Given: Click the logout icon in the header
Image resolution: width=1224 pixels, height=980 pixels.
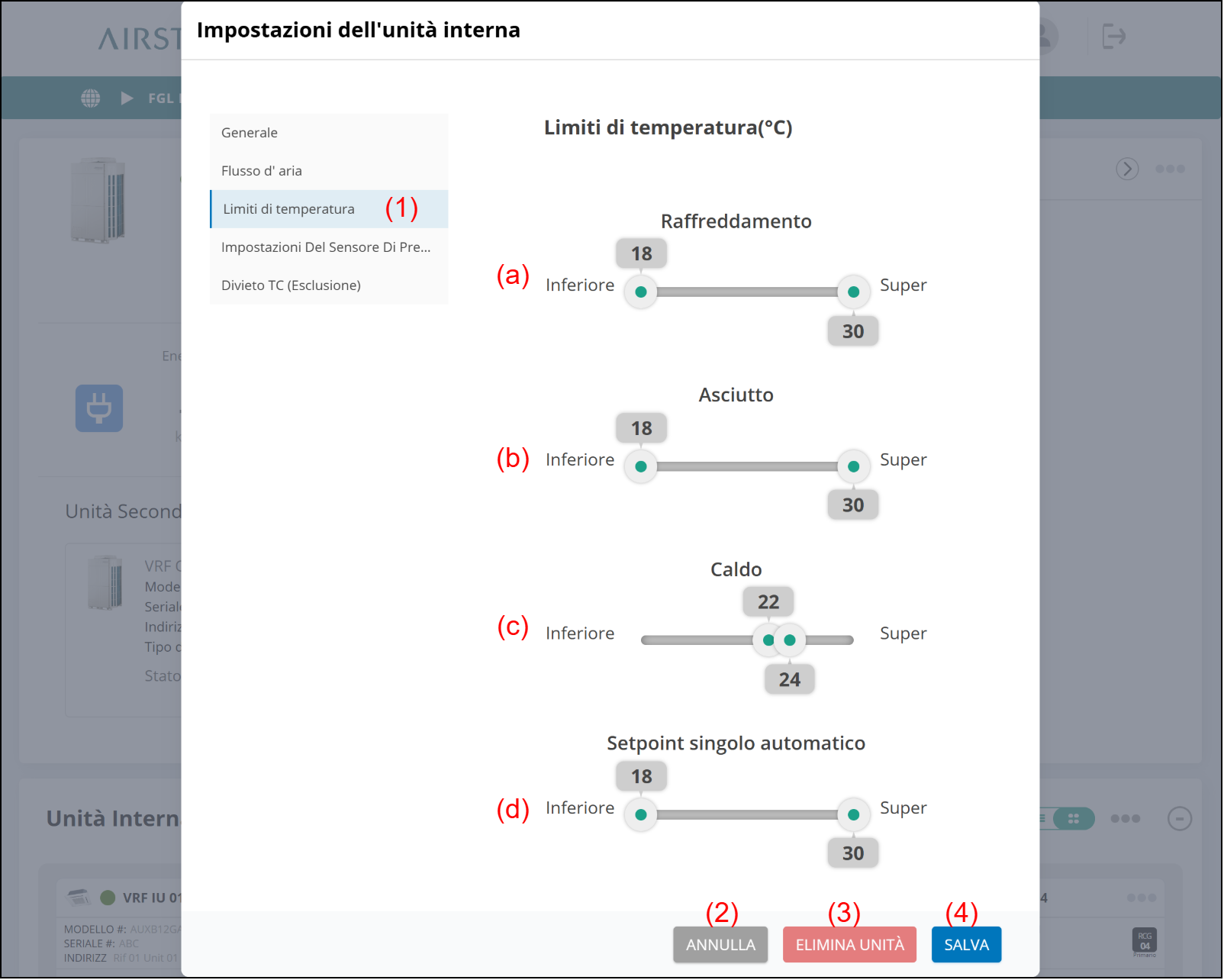Looking at the screenshot, I should coord(1113,36).
